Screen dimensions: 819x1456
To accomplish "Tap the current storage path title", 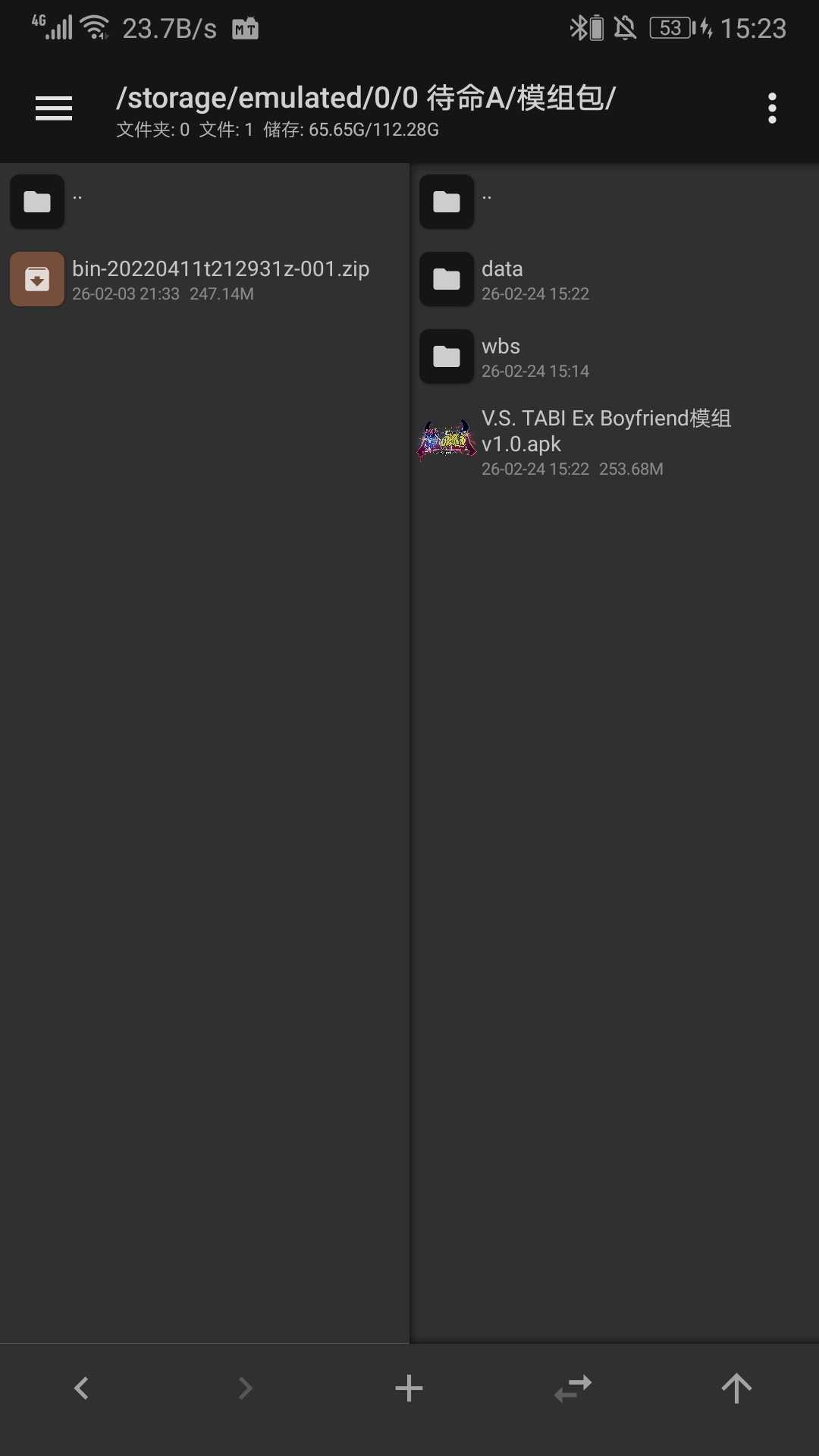I will tap(366, 98).
